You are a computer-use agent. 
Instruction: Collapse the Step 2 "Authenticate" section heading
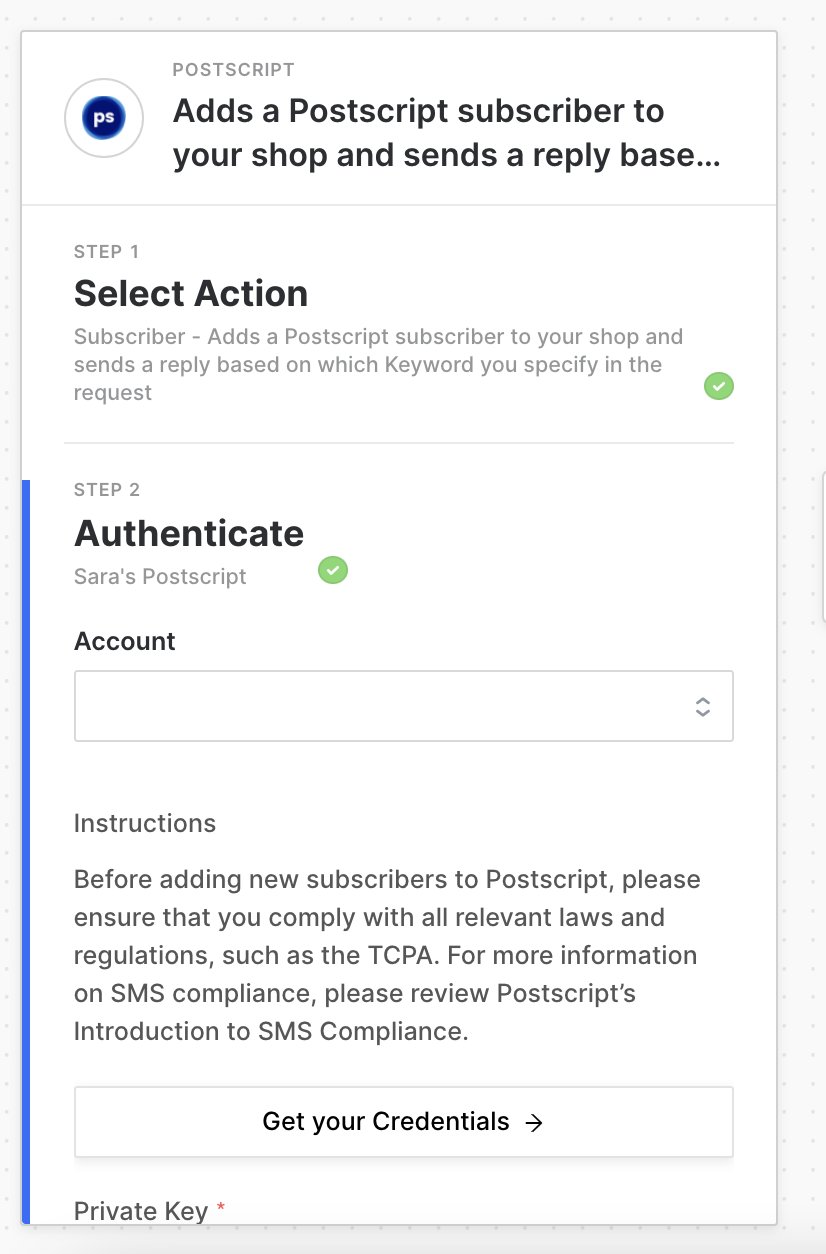coord(189,533)
